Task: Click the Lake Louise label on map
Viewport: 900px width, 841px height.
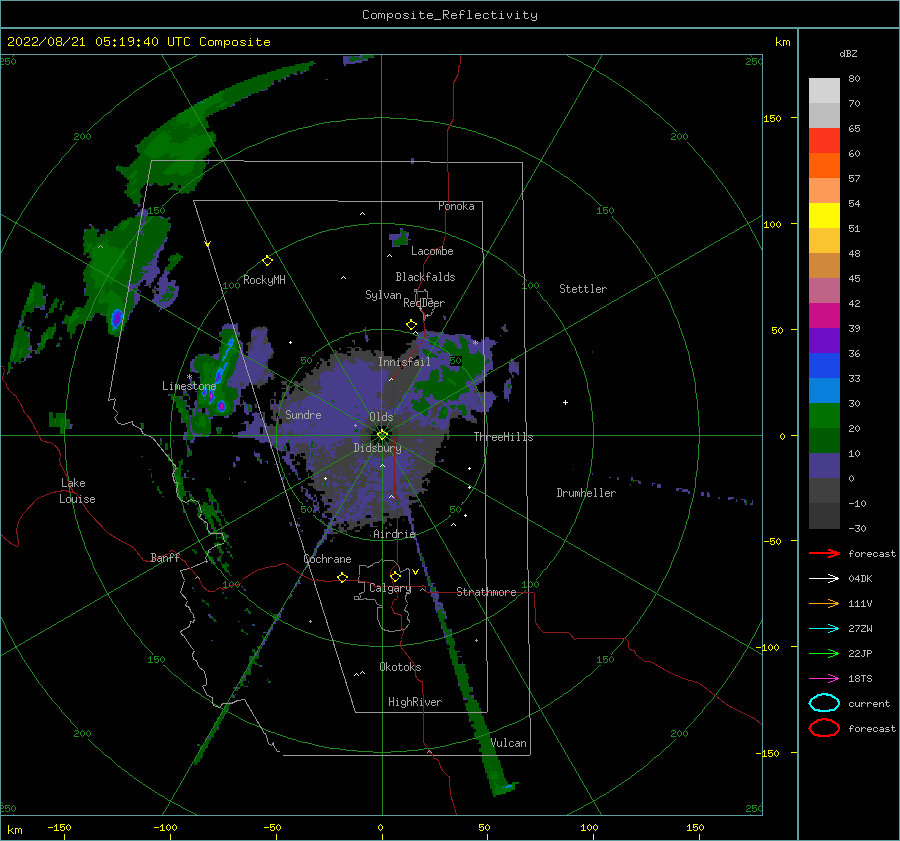Action: click(77, 491)
